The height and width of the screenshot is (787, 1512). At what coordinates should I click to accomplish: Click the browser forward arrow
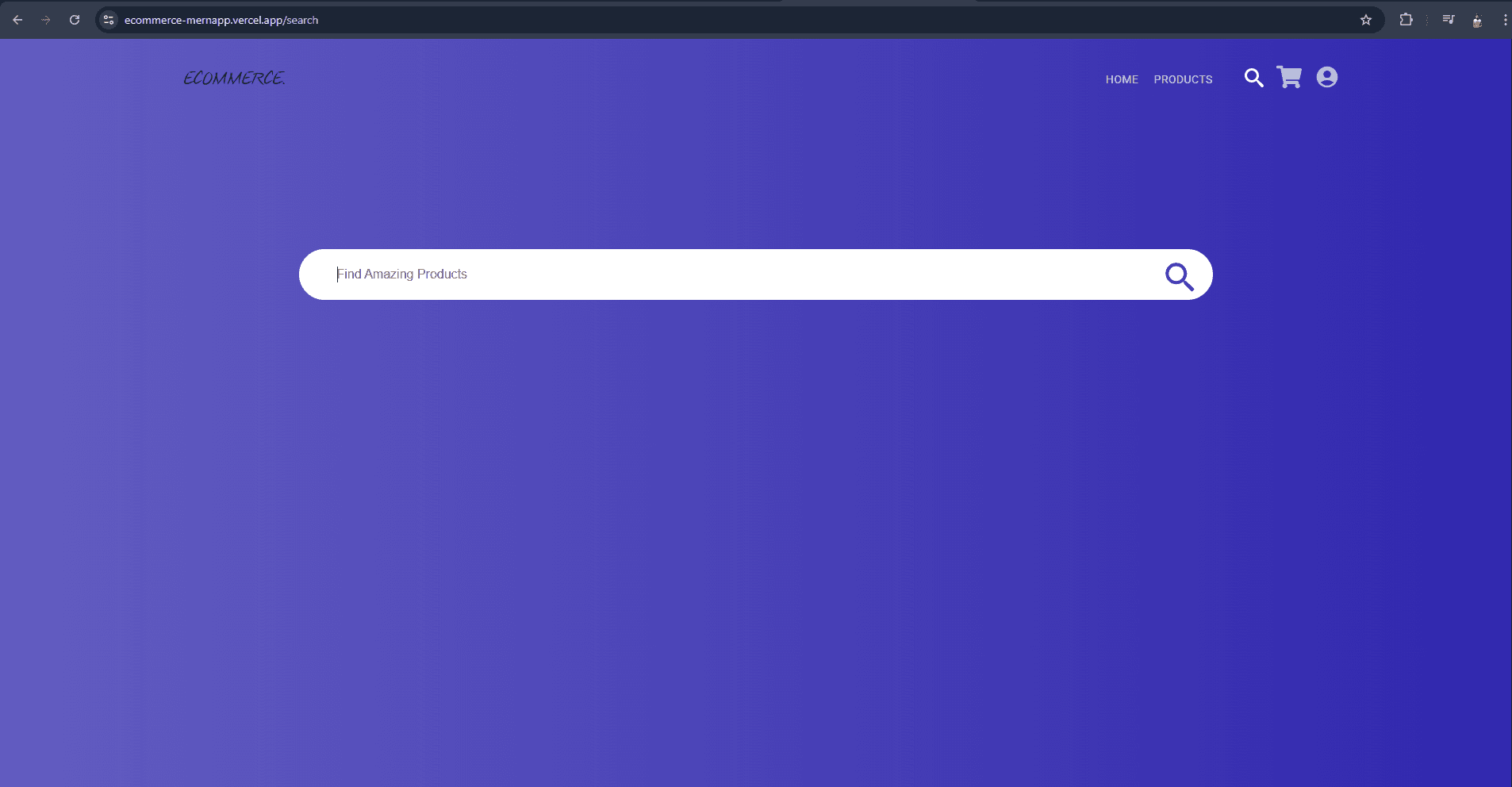pos(46,19)
